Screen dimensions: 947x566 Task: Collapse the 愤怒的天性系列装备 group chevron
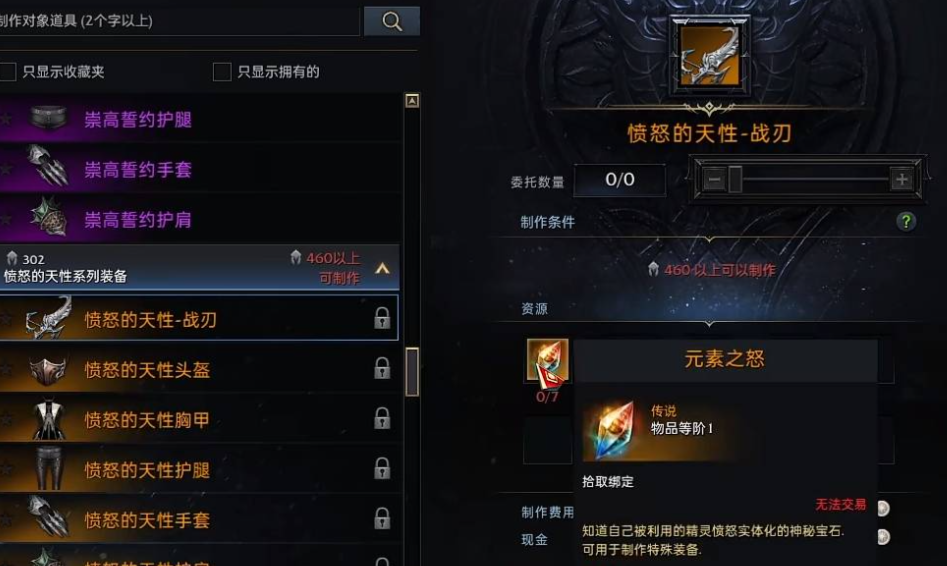(x=382, y=268)
